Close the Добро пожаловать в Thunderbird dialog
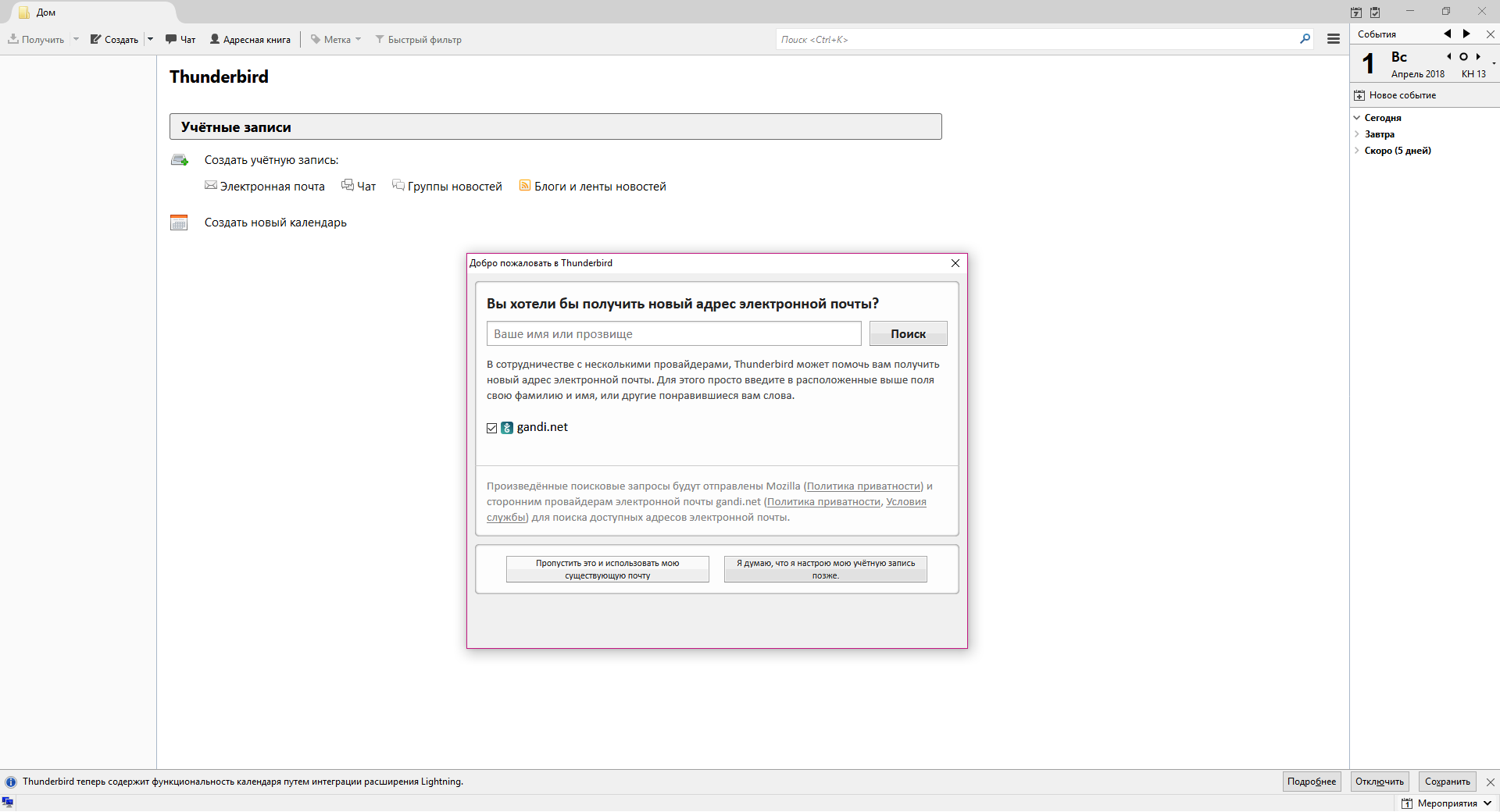The width and height of the screenshot is (1500, 812). click(955, 263)
